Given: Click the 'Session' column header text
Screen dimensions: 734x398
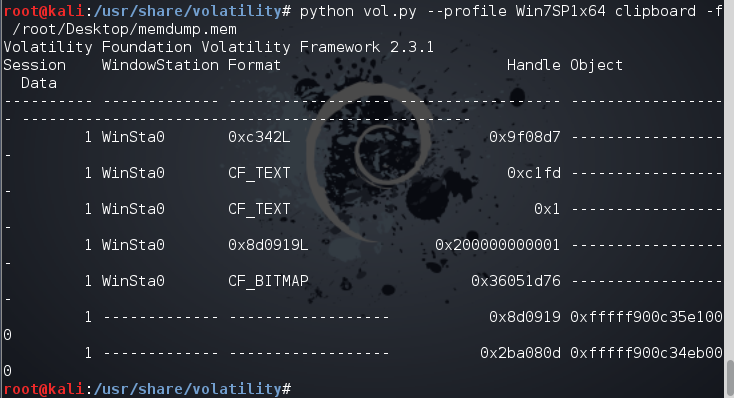Looking at the screenshot, I should pyautogui.click(x=35, y=65).
